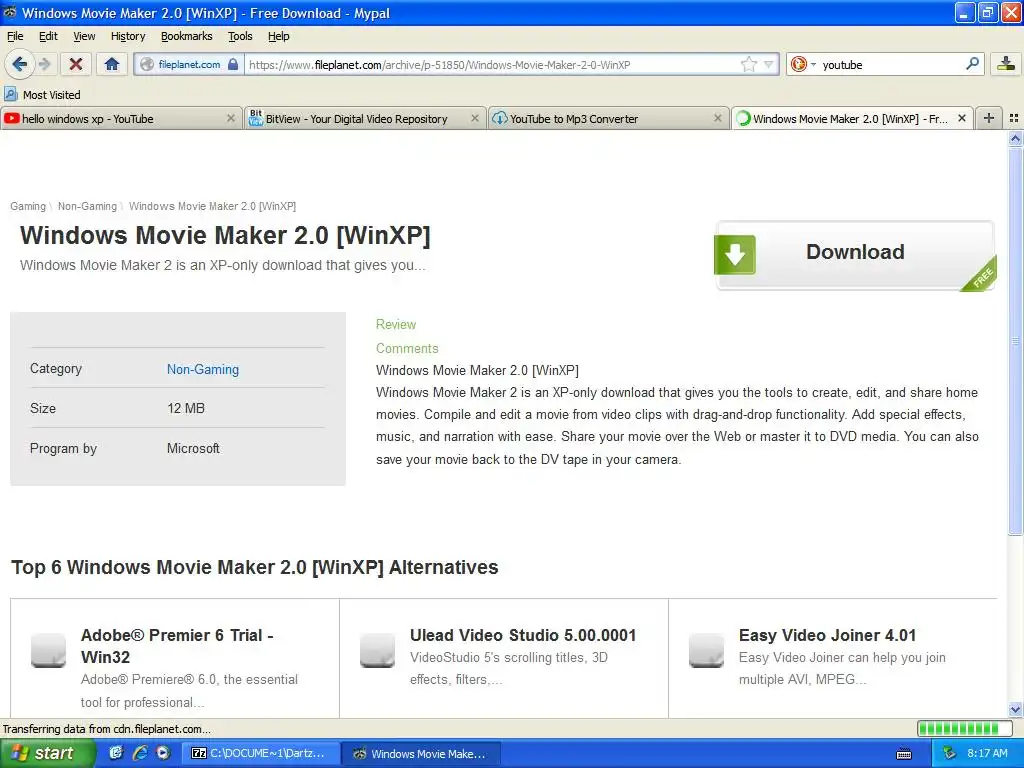Follow the Gaming breadcrumb link

[x=28, y=206]
